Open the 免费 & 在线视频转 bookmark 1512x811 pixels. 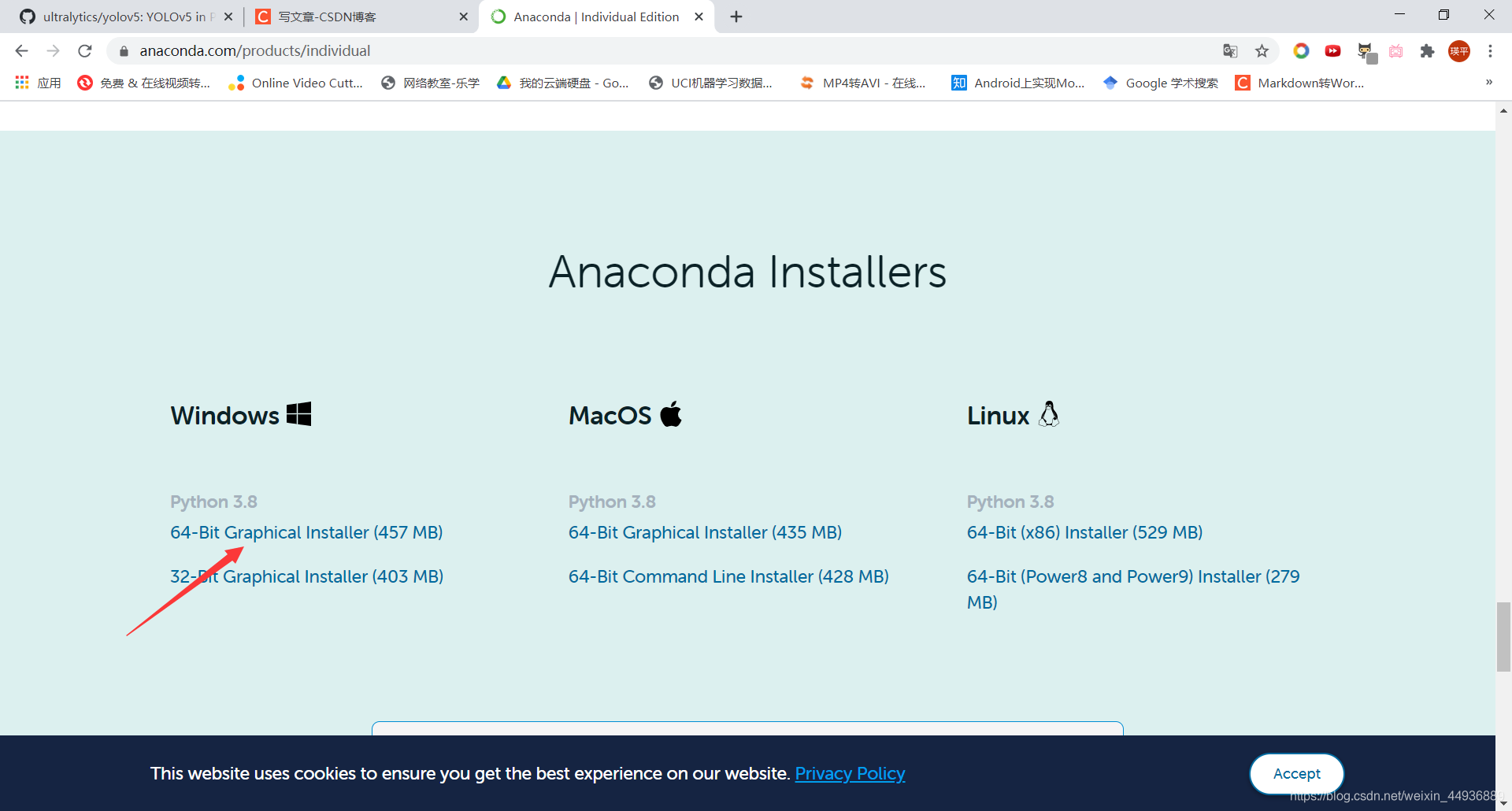point(144,83)
